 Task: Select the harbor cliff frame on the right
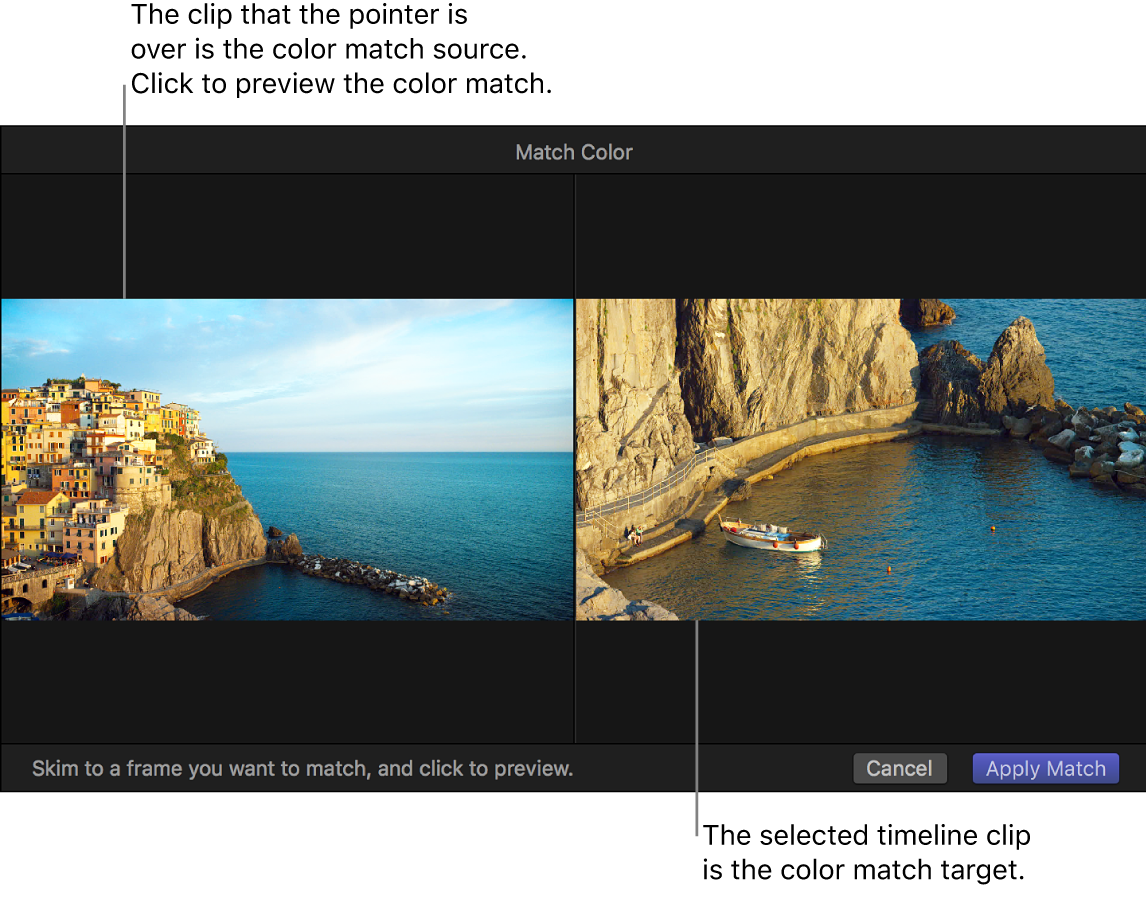[x=860, y=460]
